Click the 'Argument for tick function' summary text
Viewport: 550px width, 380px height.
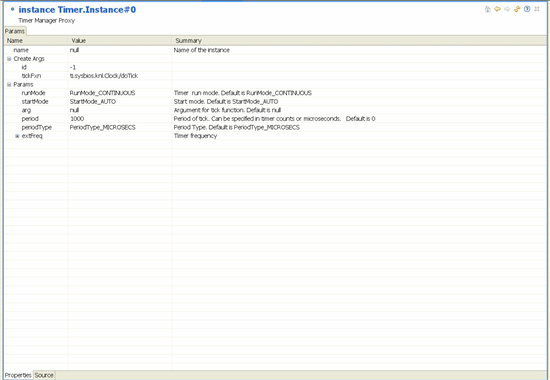tap(227, 110)
